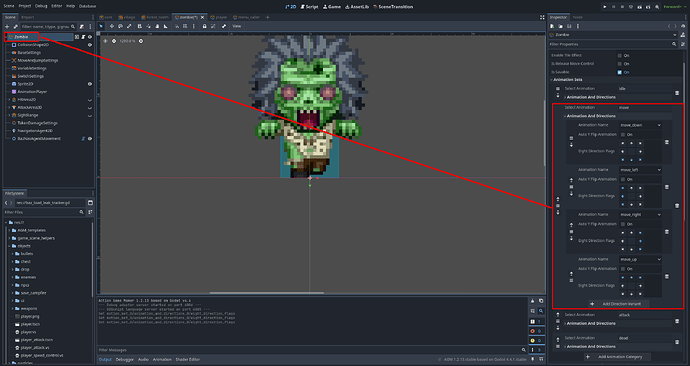The height and width of the screenshot is (366, 690).
Task: Copy the Output log contents
Action: [x=541, y=301]
